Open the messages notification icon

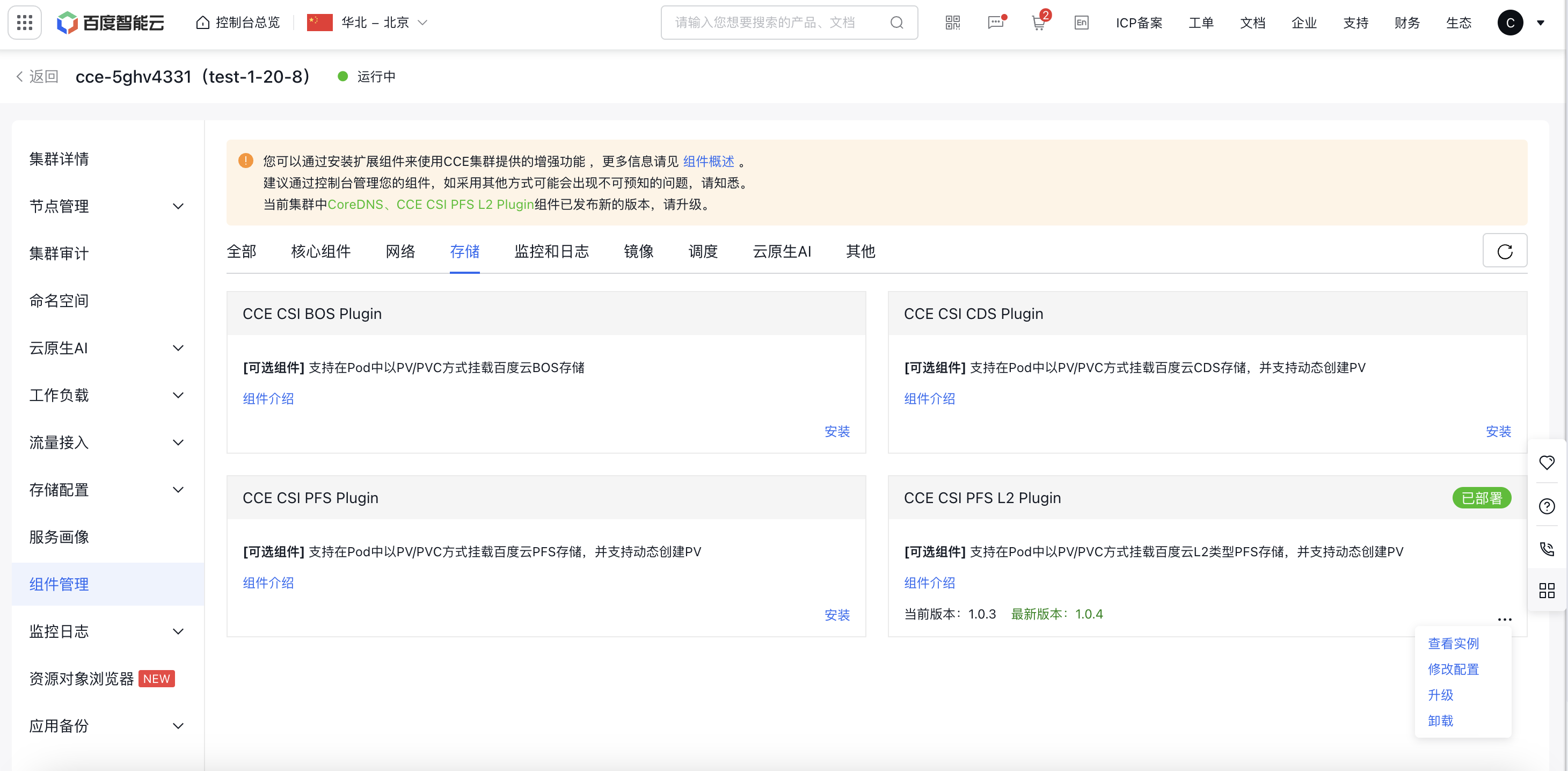pos(996,23)
